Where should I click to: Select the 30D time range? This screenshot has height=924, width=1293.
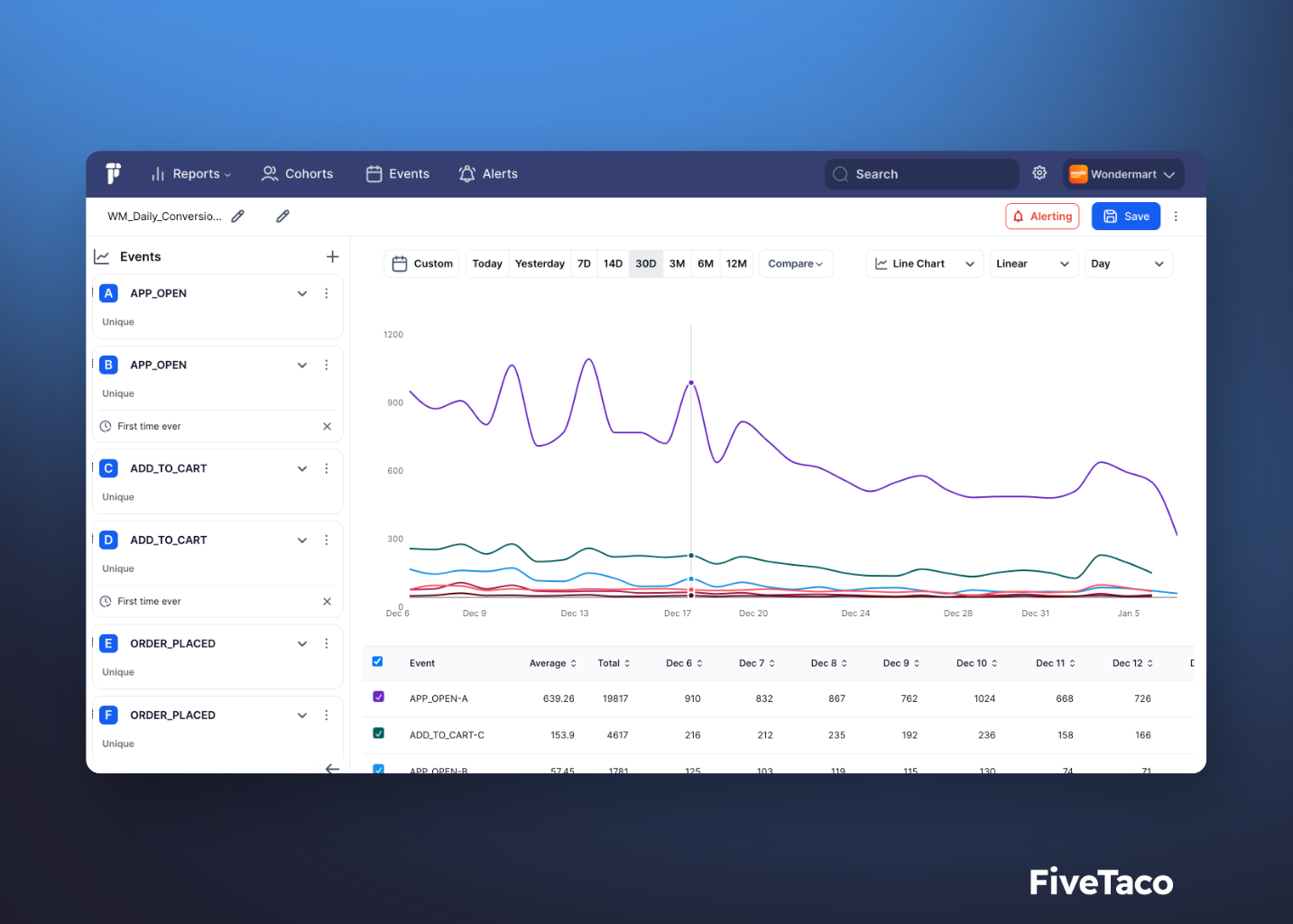click(646, 263)
